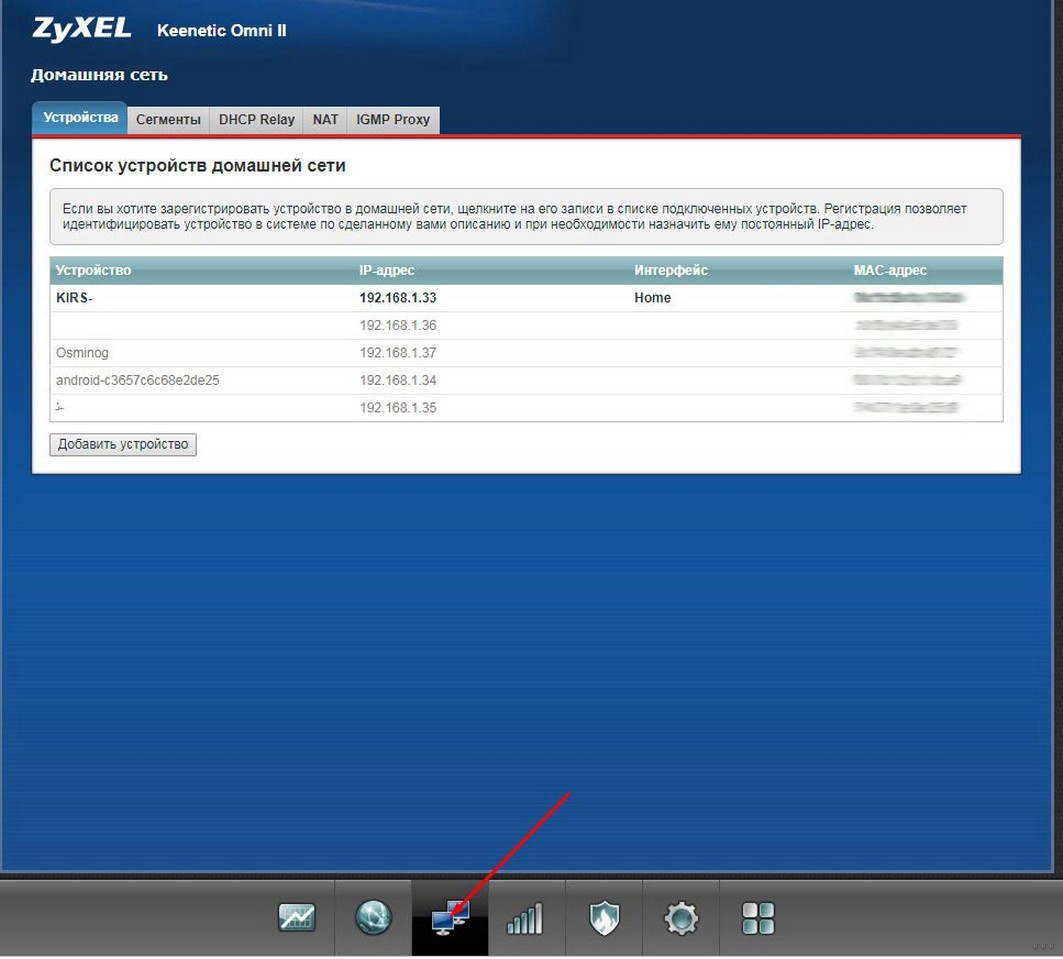The image size is (1063, 959).
Task: Open the Home network computers icon
Action: (x=450, y=918)
